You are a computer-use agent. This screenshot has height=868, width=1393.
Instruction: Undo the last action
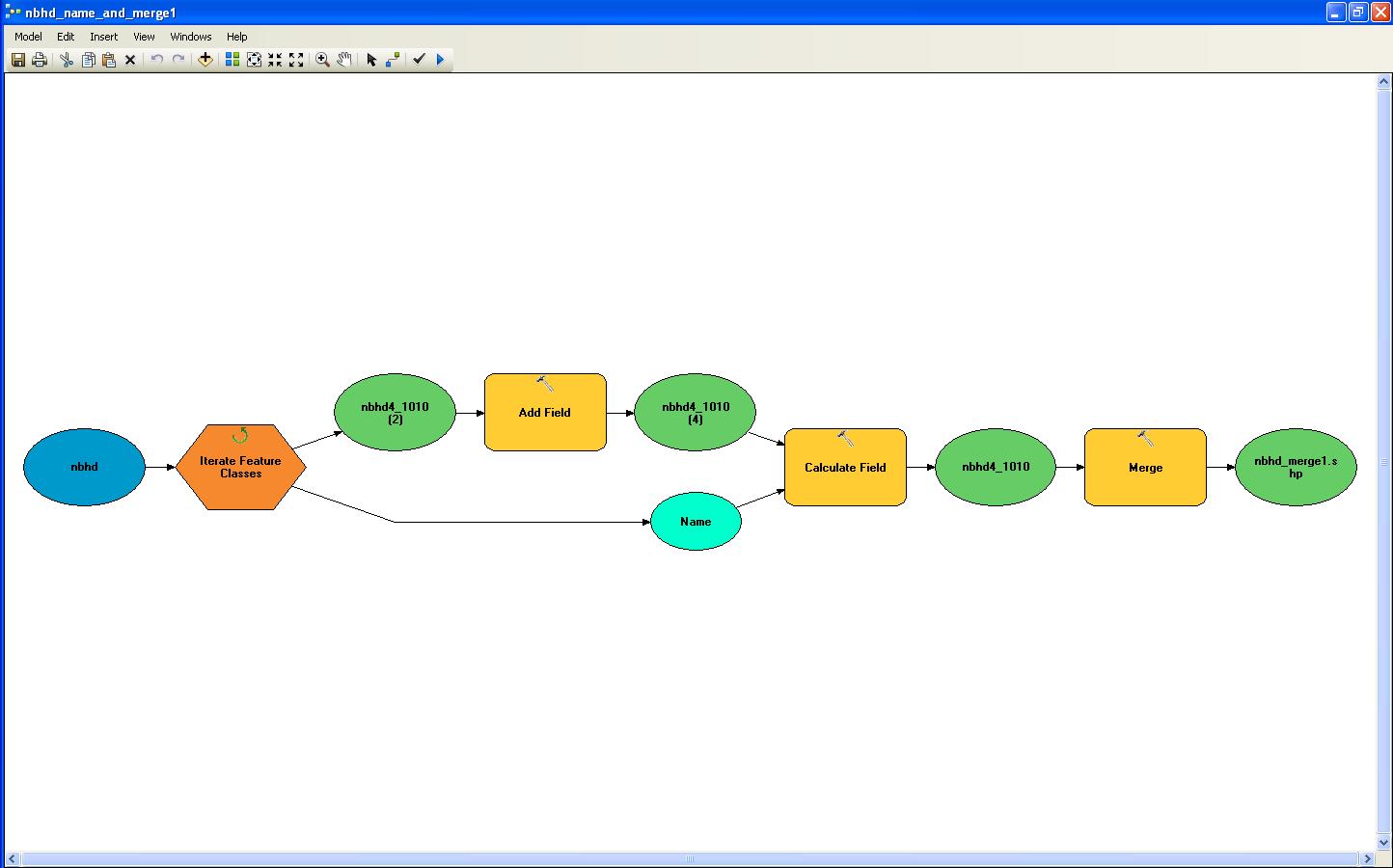pyautogui.click(x=157, y=60)
